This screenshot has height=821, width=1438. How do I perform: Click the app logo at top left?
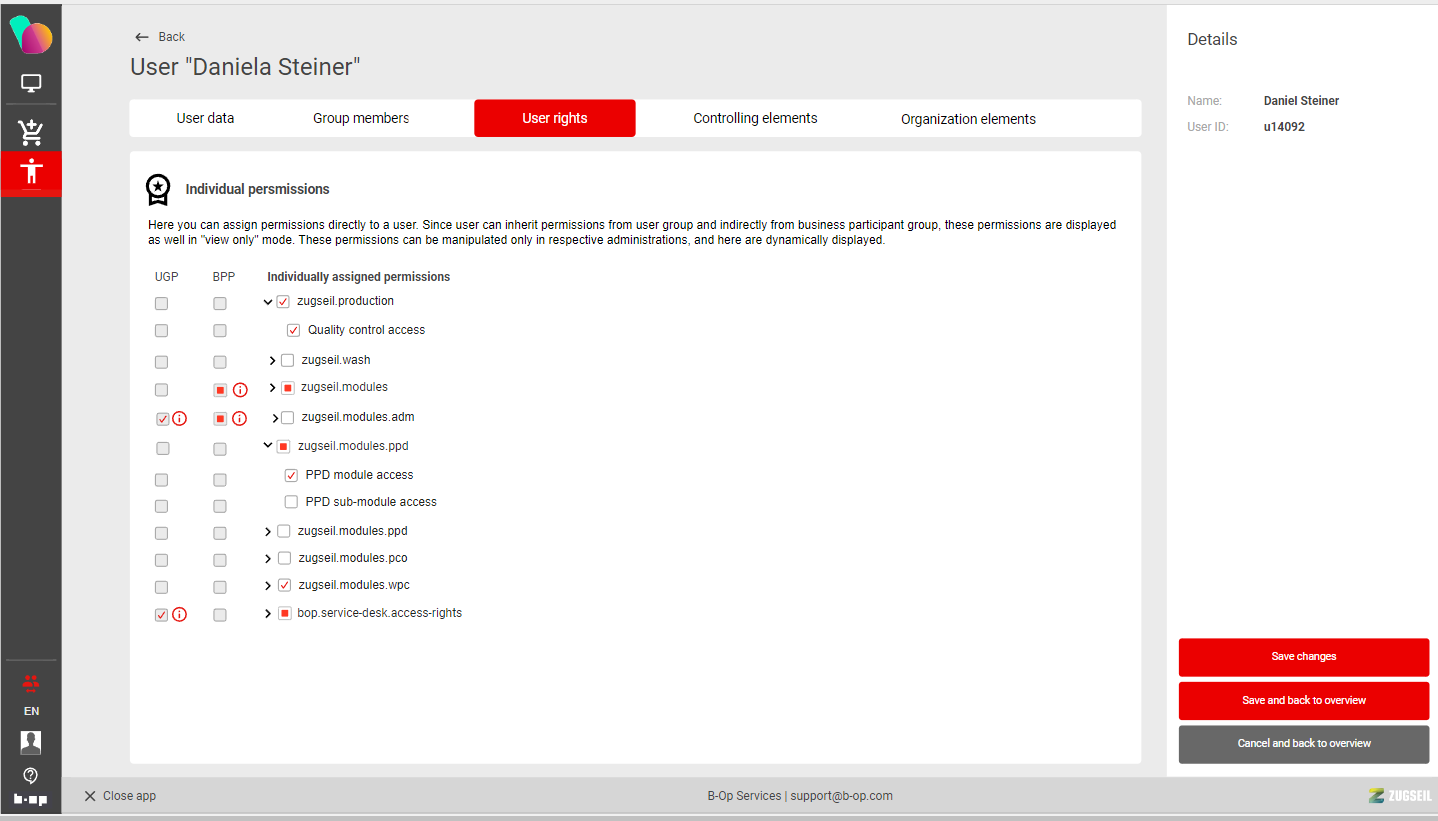click(x=31, y=36)
